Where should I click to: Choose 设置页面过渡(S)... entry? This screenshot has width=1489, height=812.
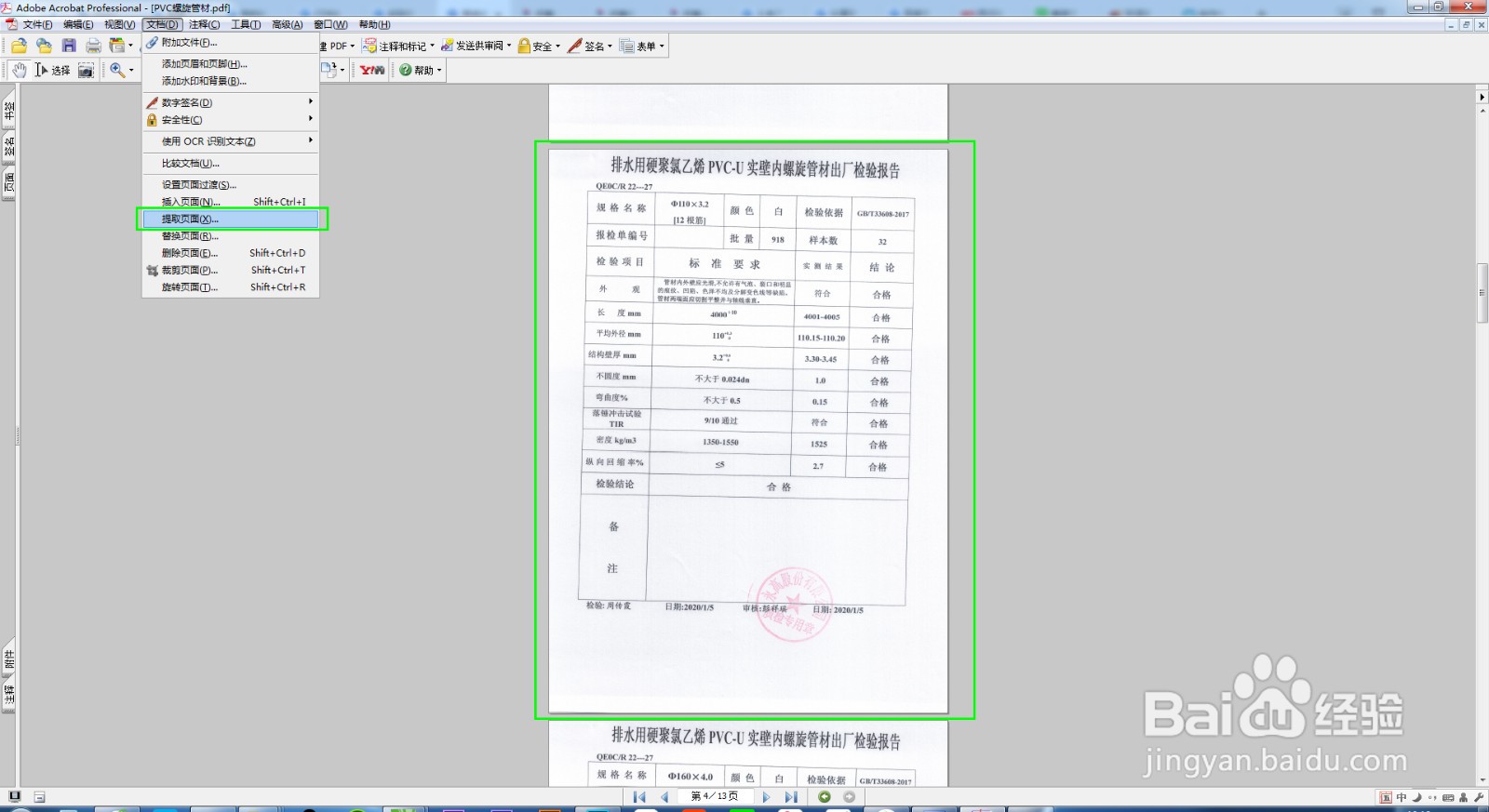point(230,185)
